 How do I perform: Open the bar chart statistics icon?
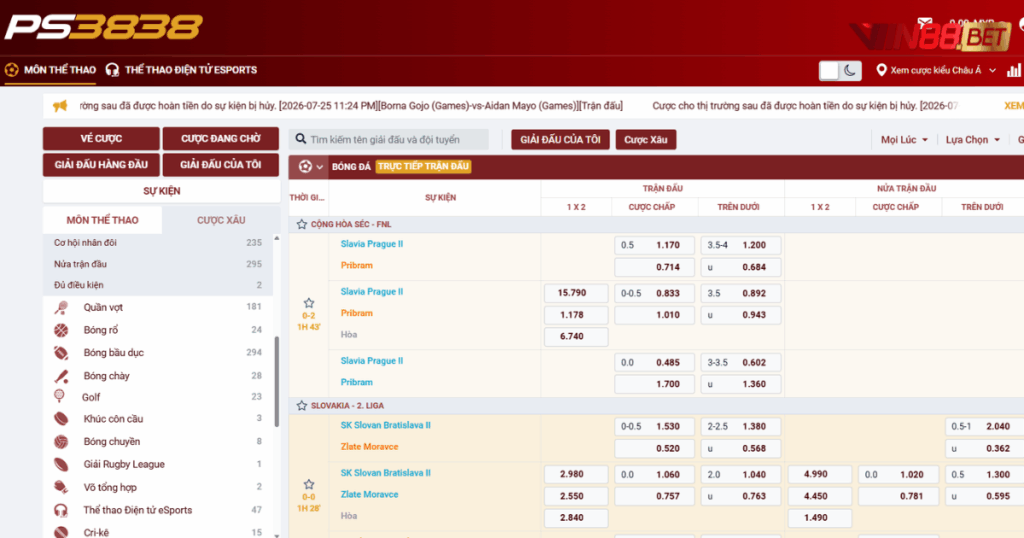coord(1014,71)
